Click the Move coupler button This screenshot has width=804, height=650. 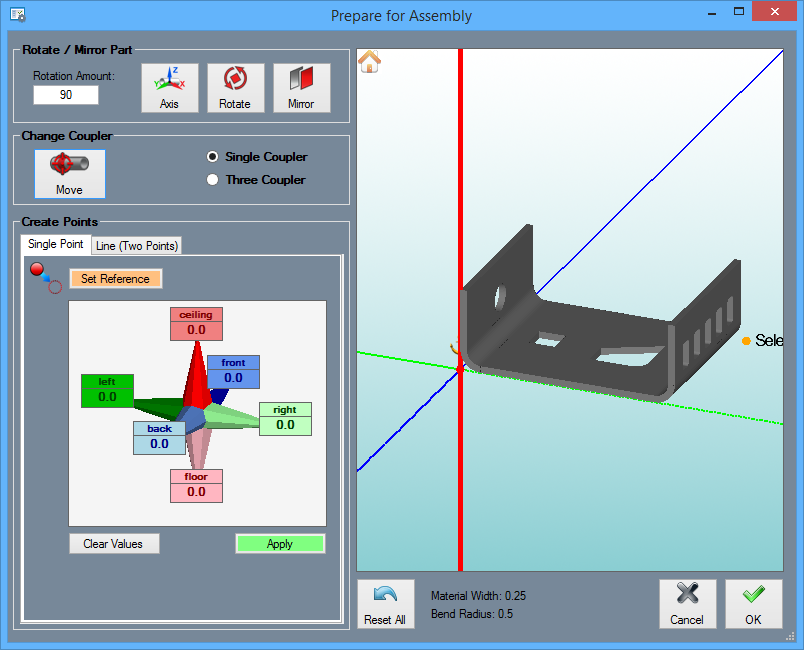tap(70, 174)
